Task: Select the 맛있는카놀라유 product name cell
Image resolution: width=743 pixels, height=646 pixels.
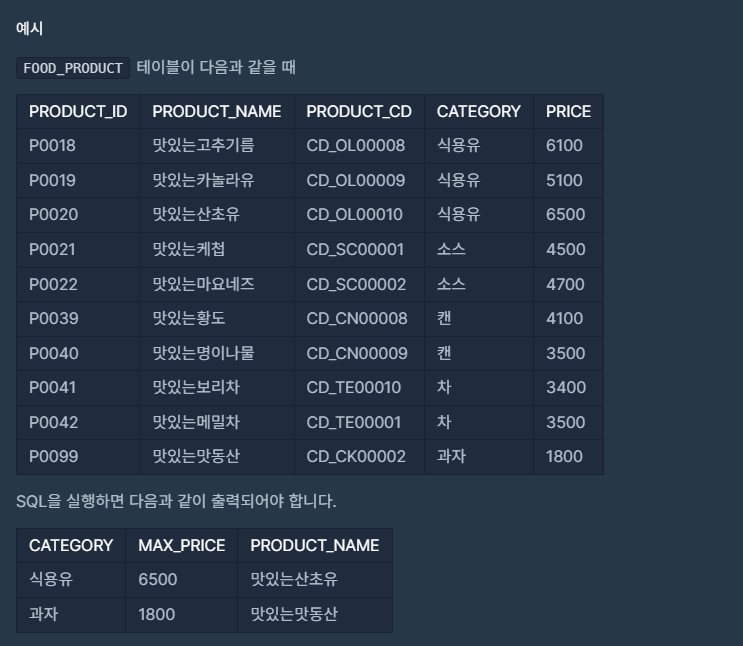Action: click(x=217, y=180)
